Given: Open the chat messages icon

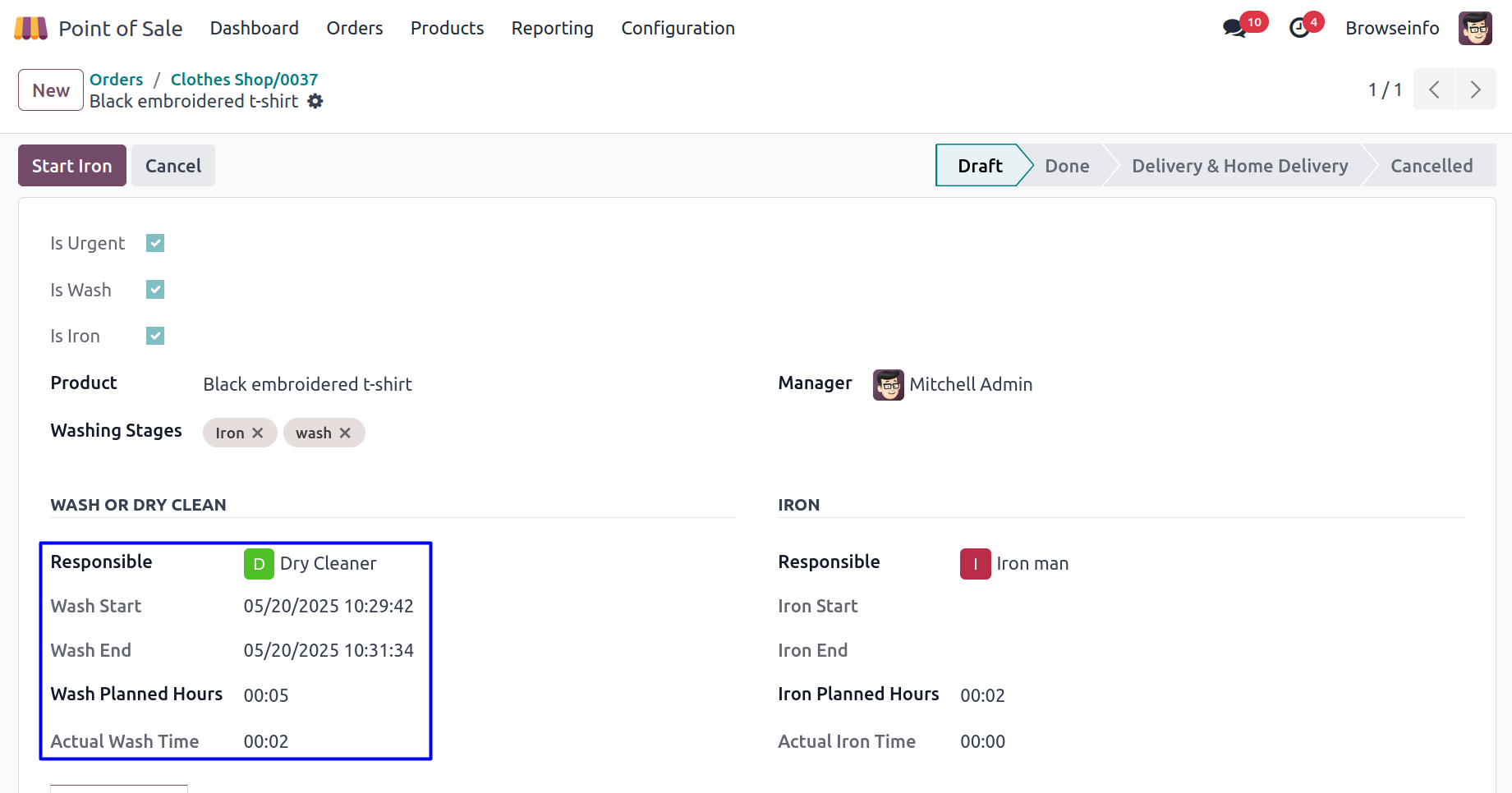Looking at the screenshot, I should [x=1234, y=29].
